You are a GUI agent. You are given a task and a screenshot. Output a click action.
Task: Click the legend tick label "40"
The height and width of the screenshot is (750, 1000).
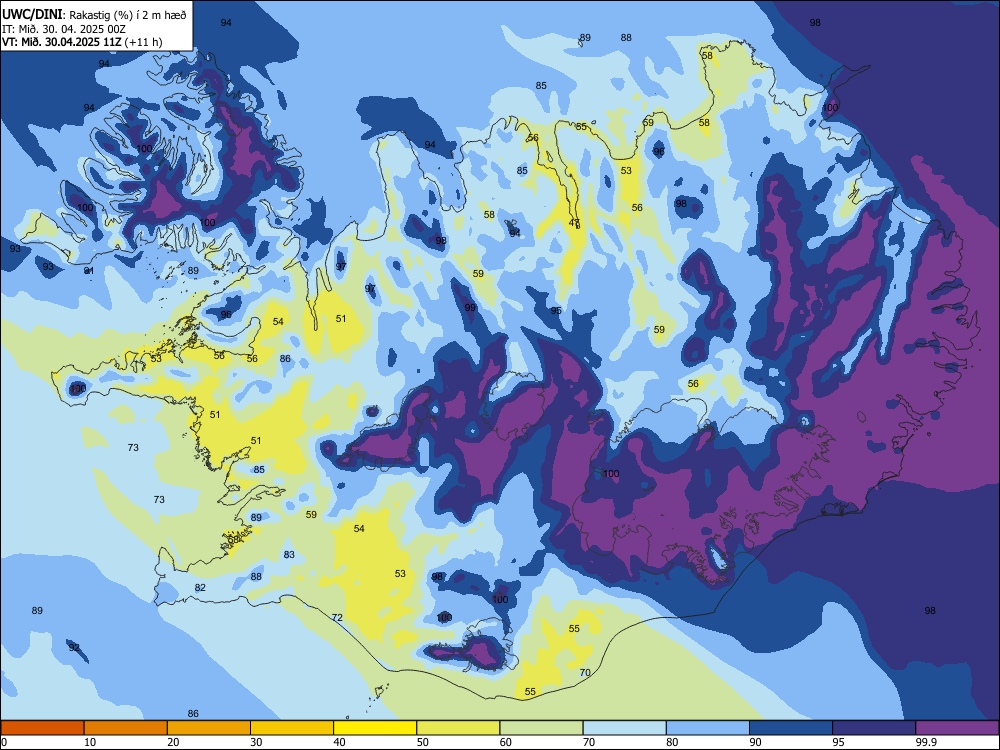coord(340,742)
